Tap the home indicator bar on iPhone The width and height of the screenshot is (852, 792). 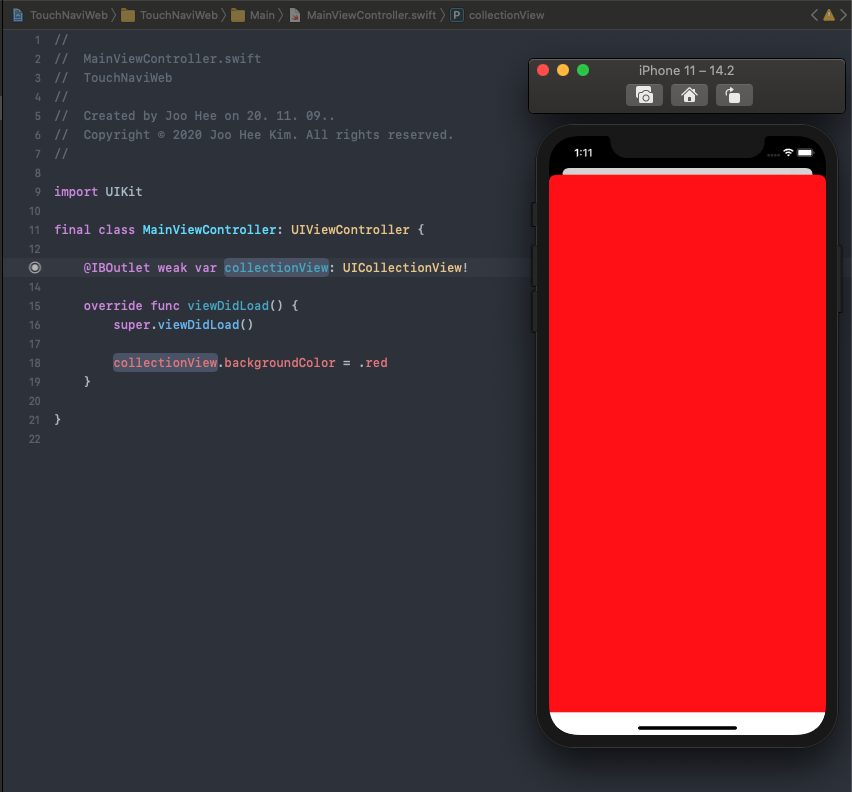(x=687, y=727)
